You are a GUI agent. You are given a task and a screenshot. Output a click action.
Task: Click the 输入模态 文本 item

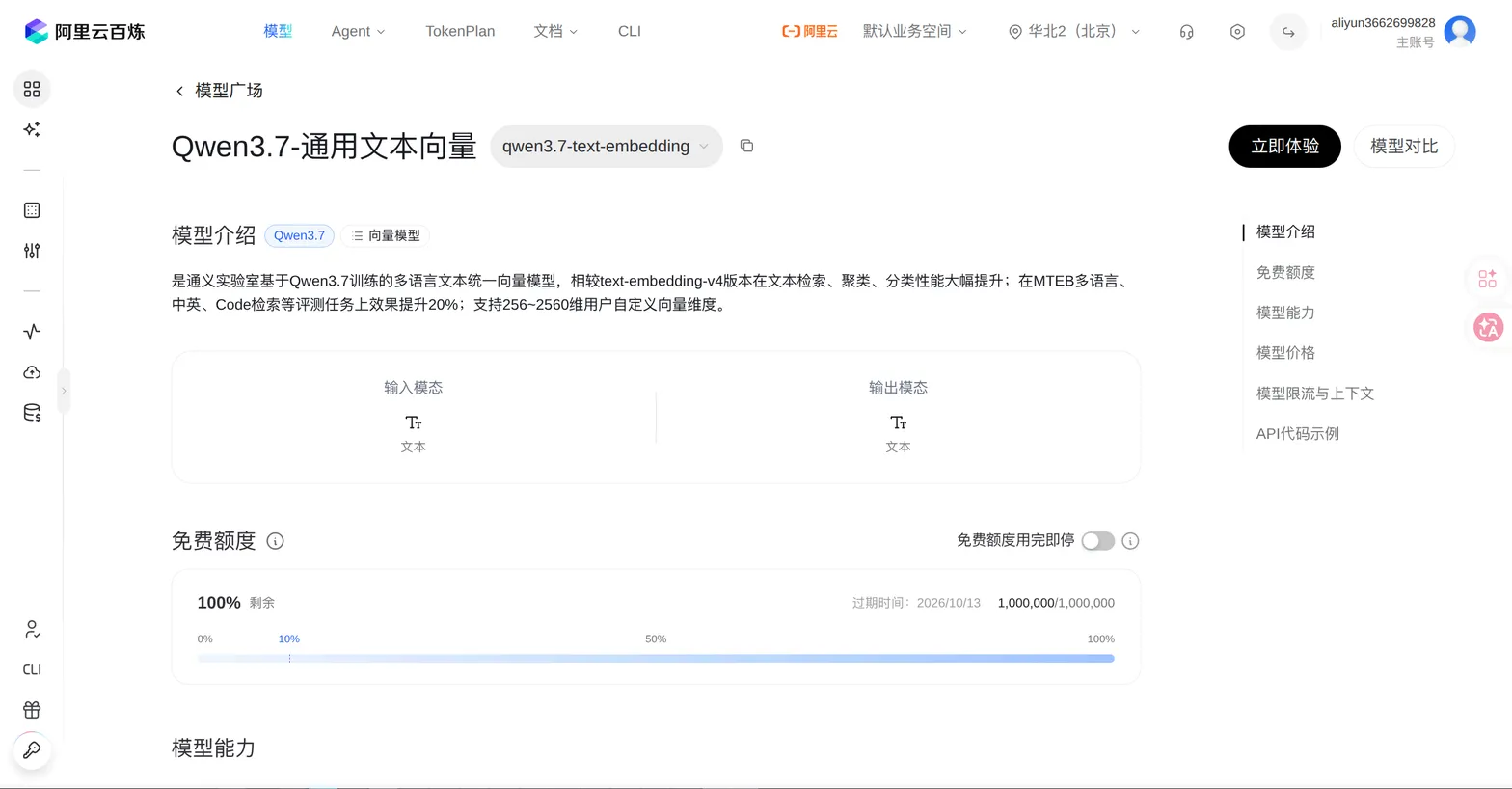414,434
